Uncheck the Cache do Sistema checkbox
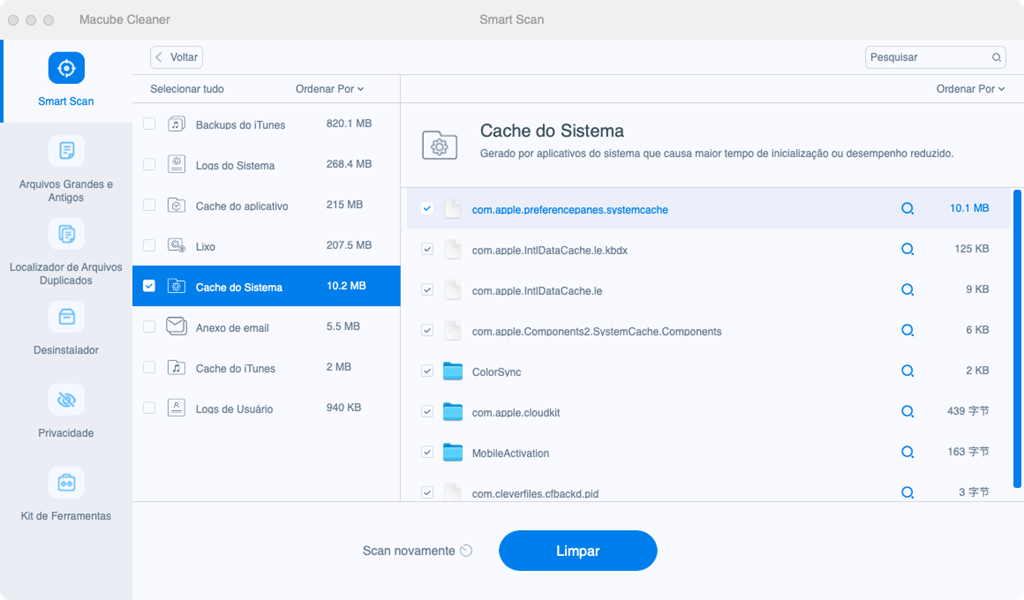The image size is (1024, 600). click(x=150, y=286)
